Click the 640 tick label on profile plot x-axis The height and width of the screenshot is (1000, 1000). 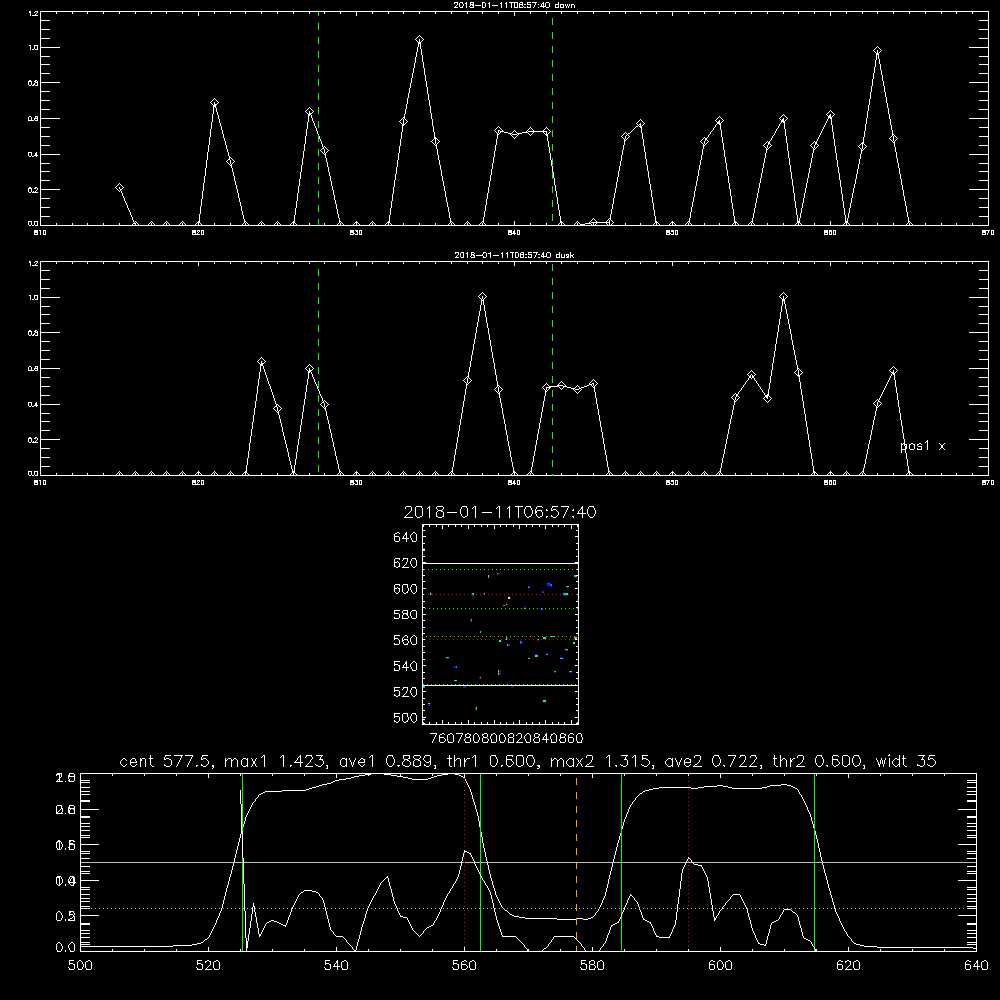click(x=976, y=966)
